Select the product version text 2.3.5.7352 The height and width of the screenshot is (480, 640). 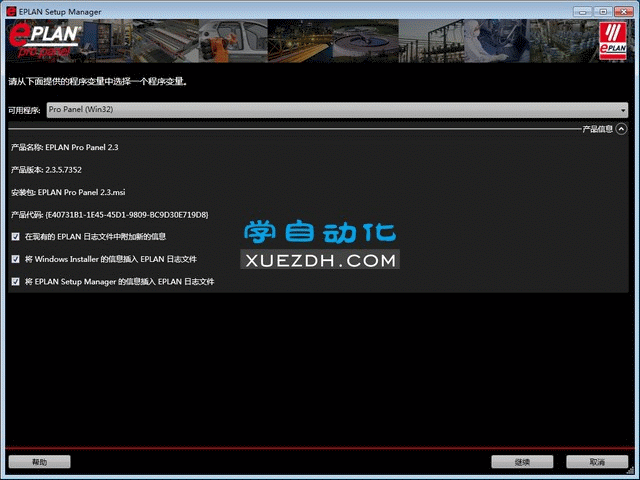(63, 170)
